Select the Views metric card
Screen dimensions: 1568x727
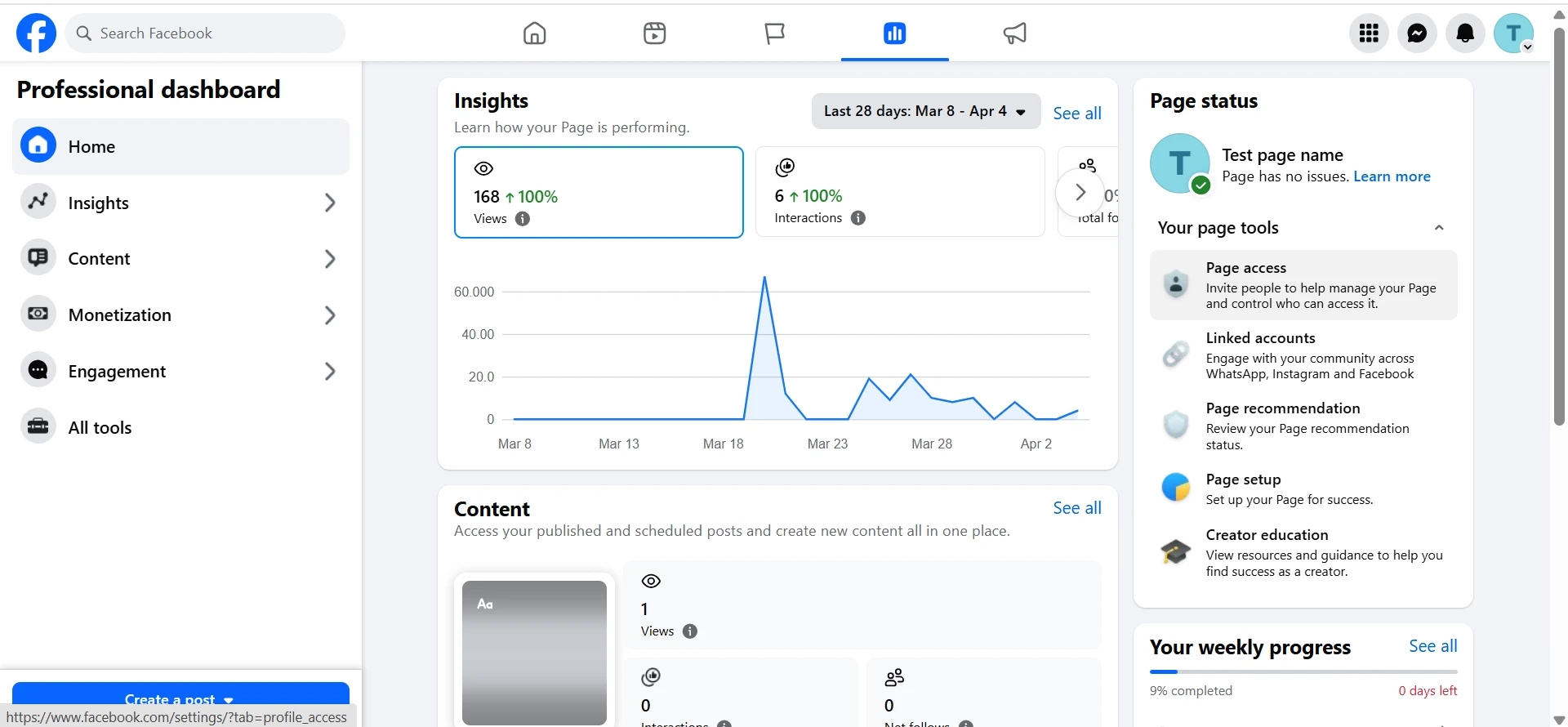click(599, 193)
